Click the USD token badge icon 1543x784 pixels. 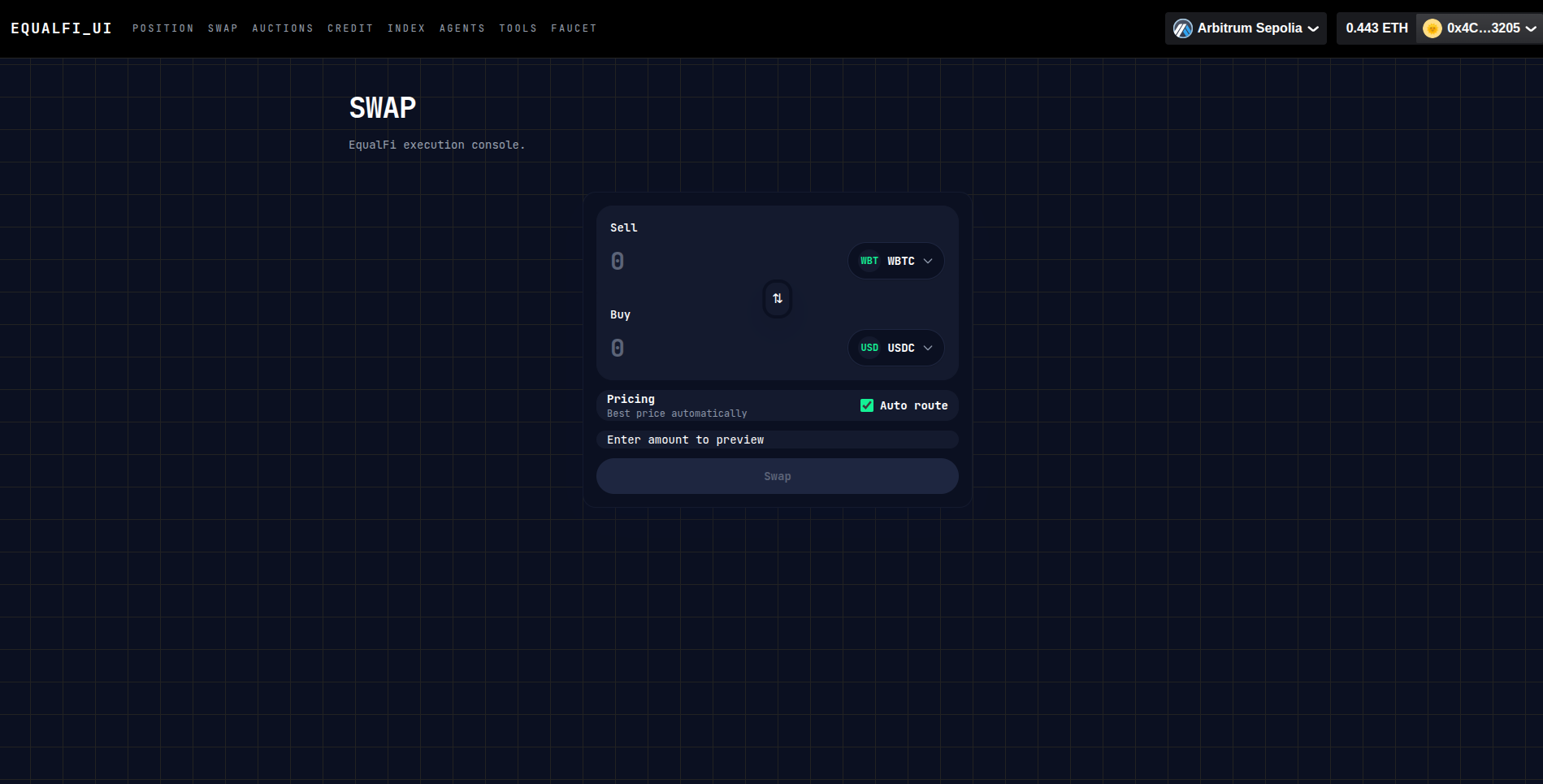tap(869, 348)
